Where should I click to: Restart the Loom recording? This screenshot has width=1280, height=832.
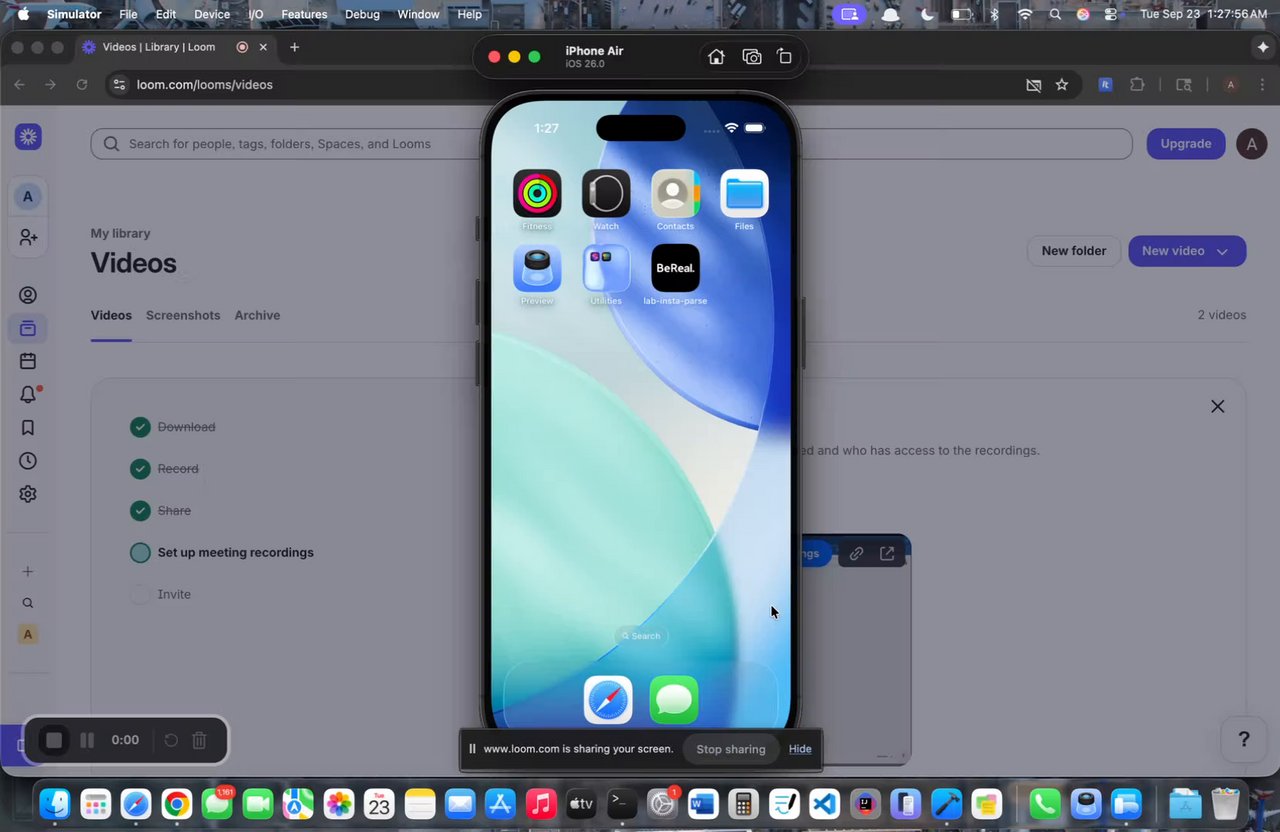(171, 740)
